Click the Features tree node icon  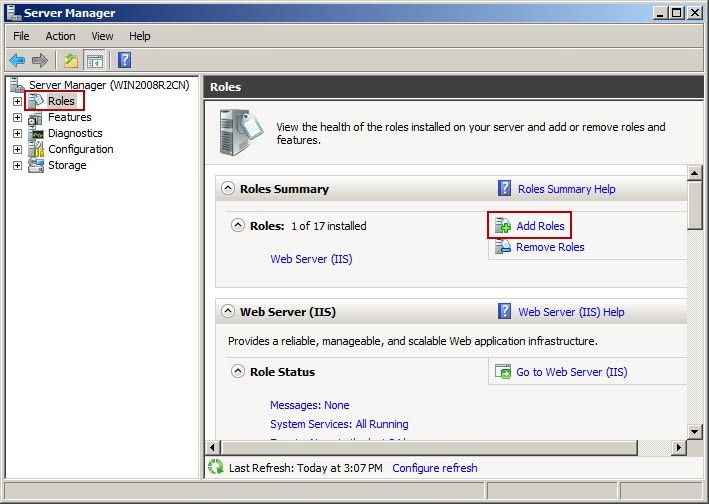36,118
